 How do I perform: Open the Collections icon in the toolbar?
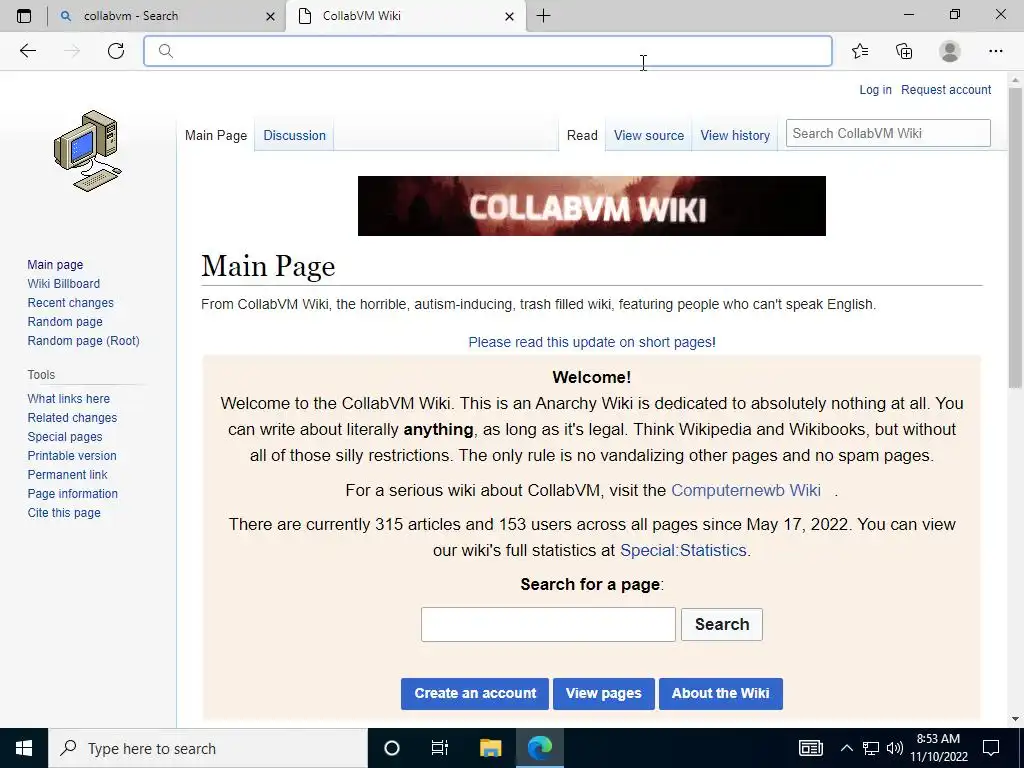904,51
